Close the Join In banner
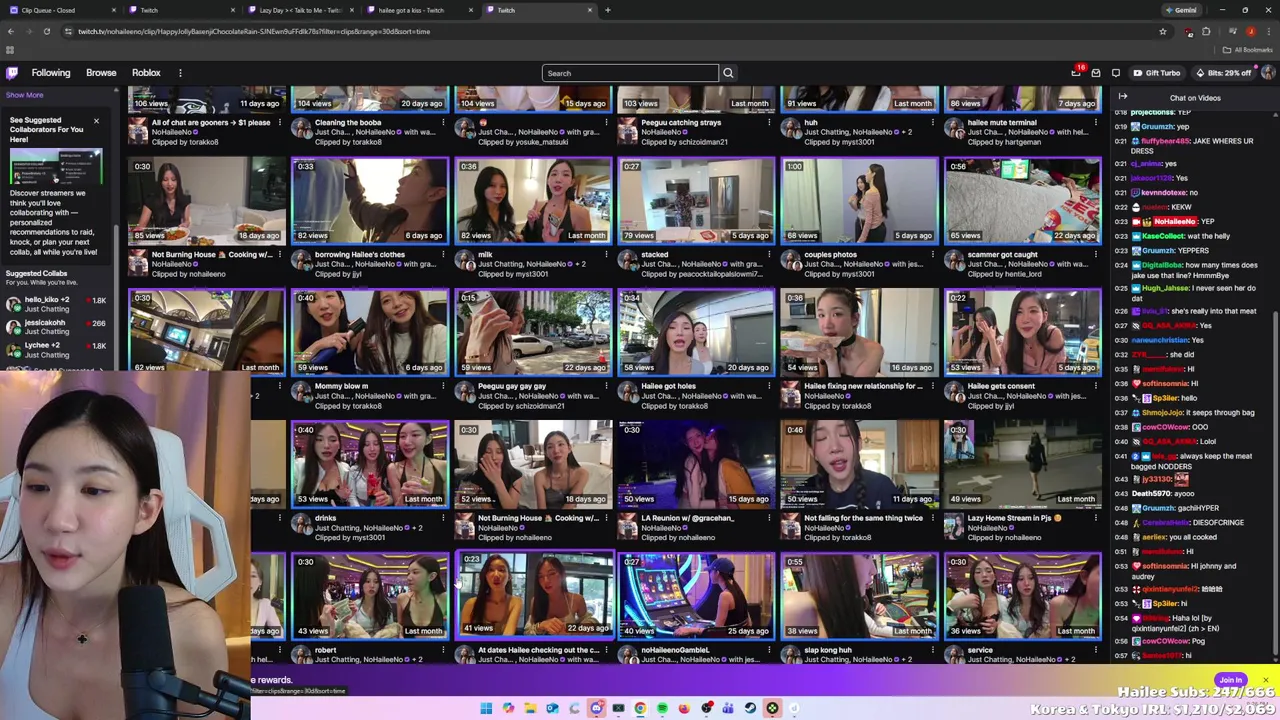The image size is (1280, 720). [x=1265, y=680]
